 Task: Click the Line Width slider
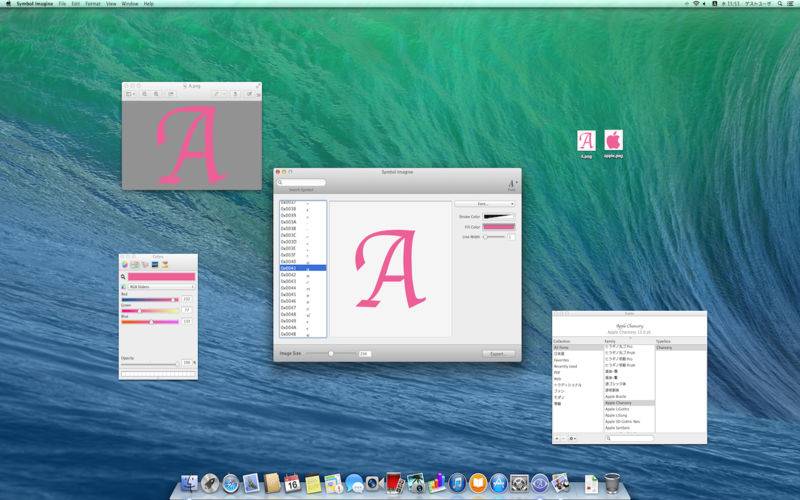click(x=494, y=237)
